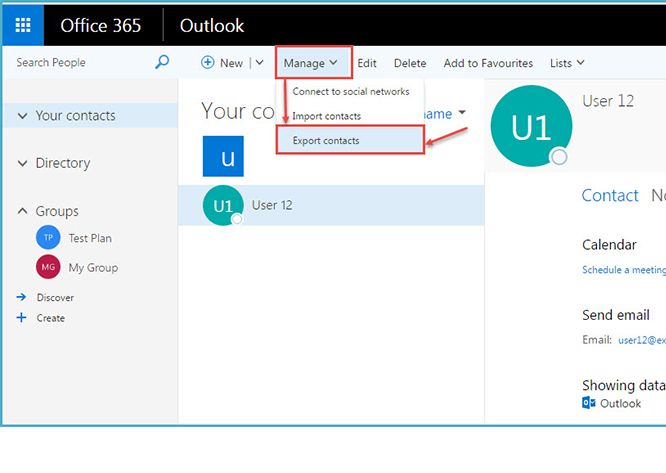Screen dimensions: 666x473
Task: Click the Office 365 title
Action: [101, 26]
